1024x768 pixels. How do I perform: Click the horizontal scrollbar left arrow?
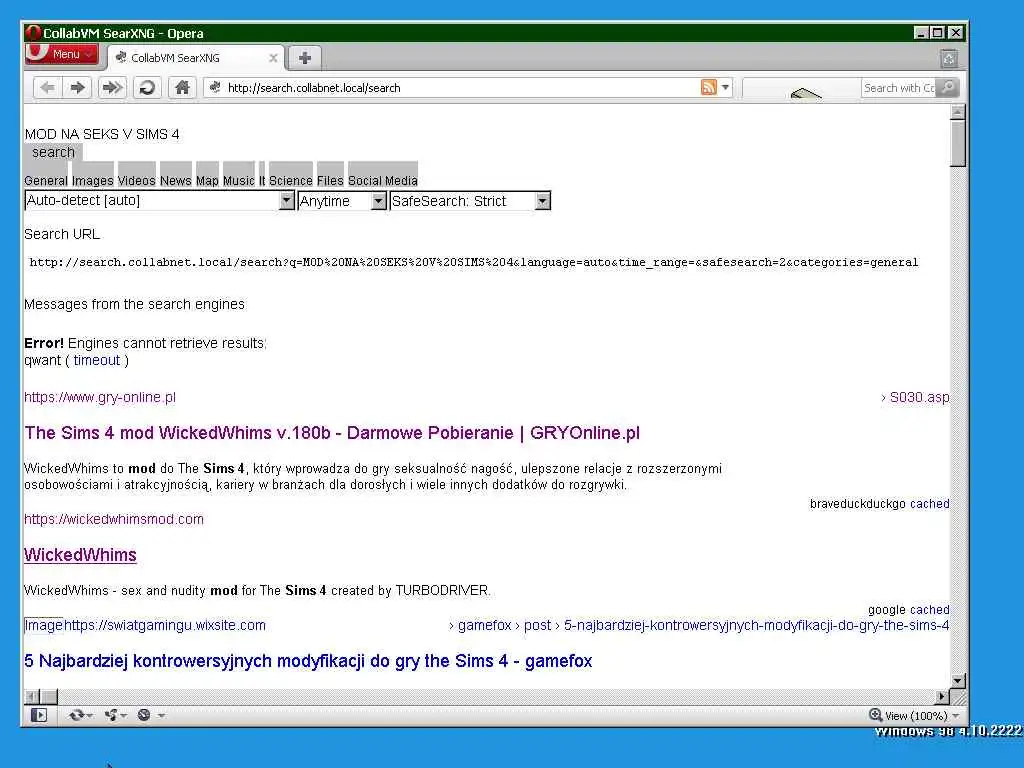click(31, 697)
